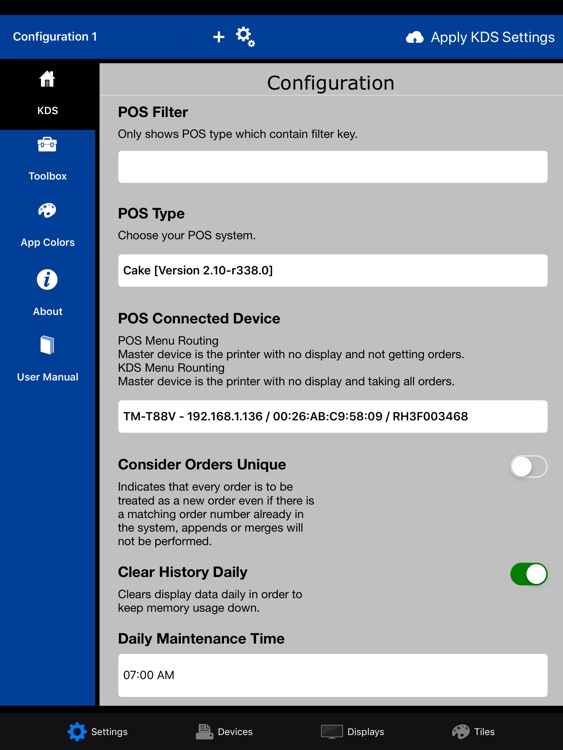Open the Toolbox icon in sidebar
The image size is (563, 750).
pyautogui.click(x=47, y=144)
